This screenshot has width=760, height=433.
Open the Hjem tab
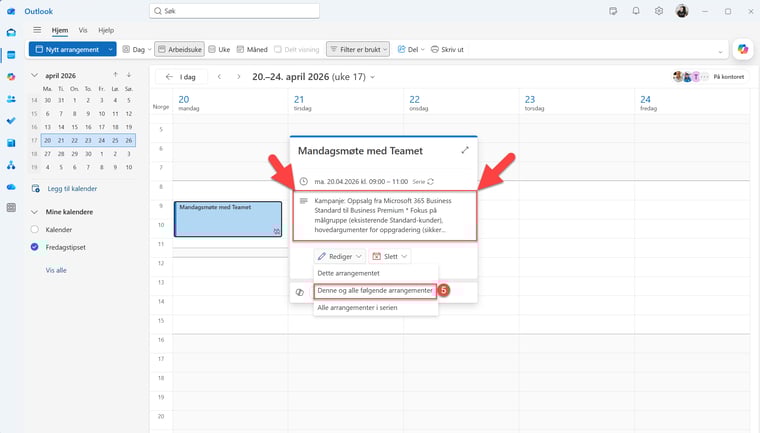tap(60, 30)
